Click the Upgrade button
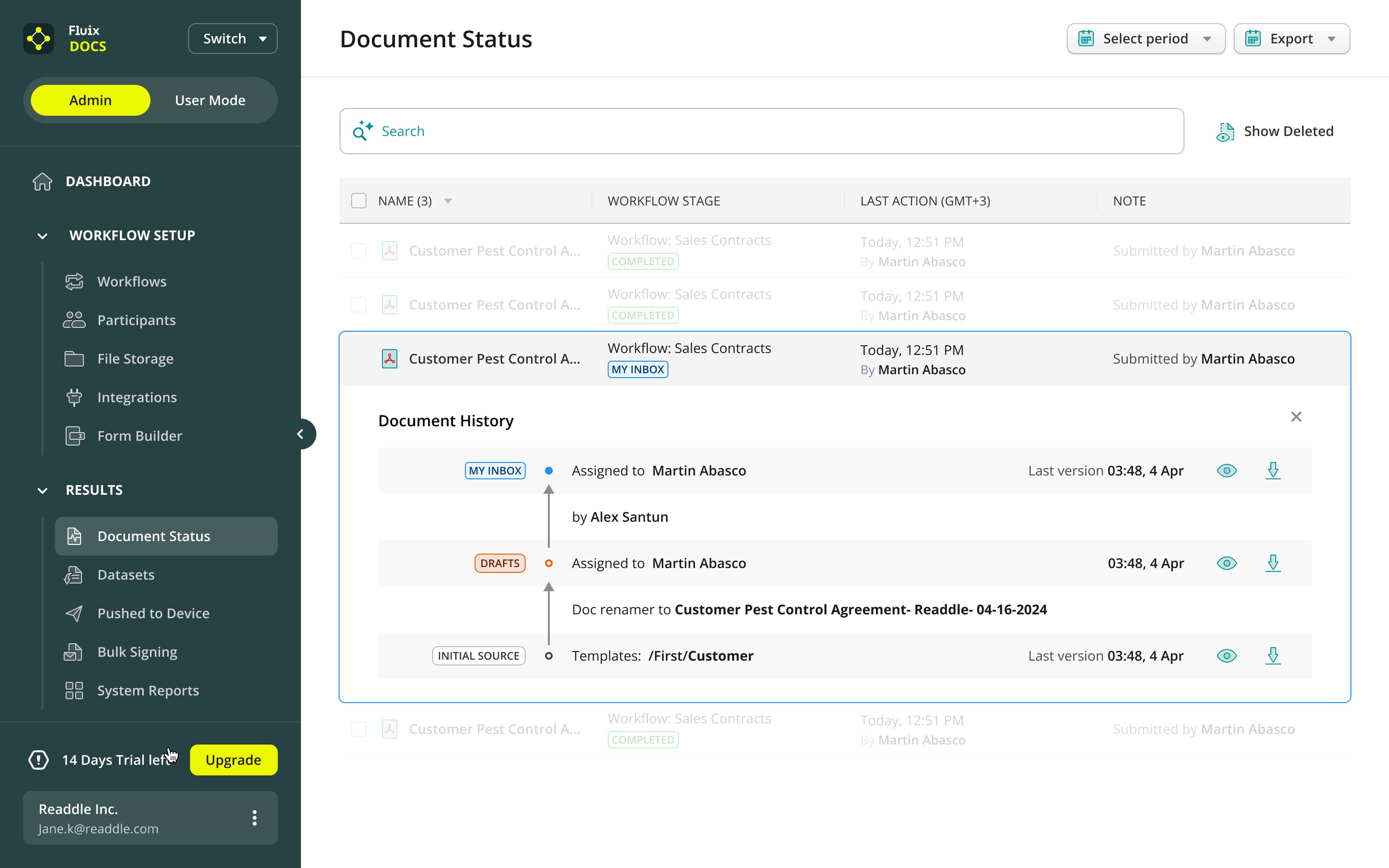Screen dimensions: 1389x868 [x=233, y=759]
